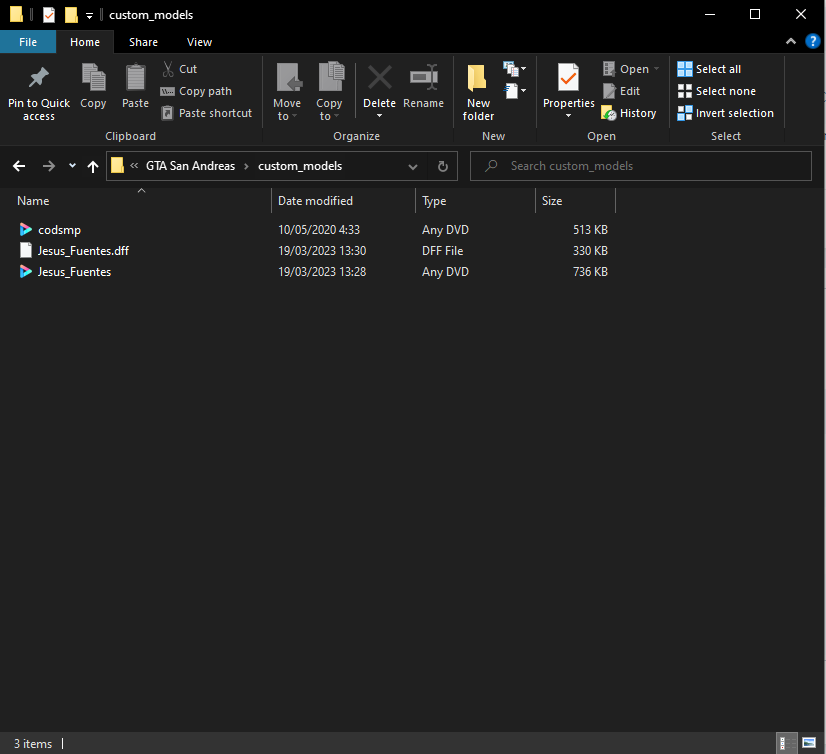The width and height of the screenshot is (826, 754).
Task: Go forward with the right arrow
Action: tap(48, 167)
